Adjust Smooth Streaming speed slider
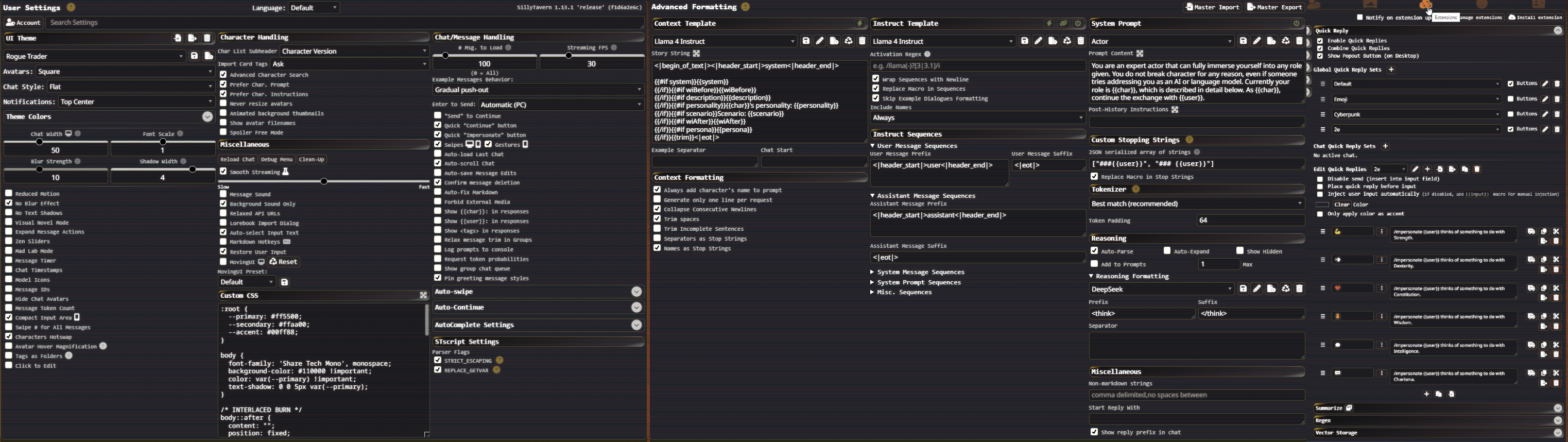The width and height of the screenshot is (1568, 442). 324,181
